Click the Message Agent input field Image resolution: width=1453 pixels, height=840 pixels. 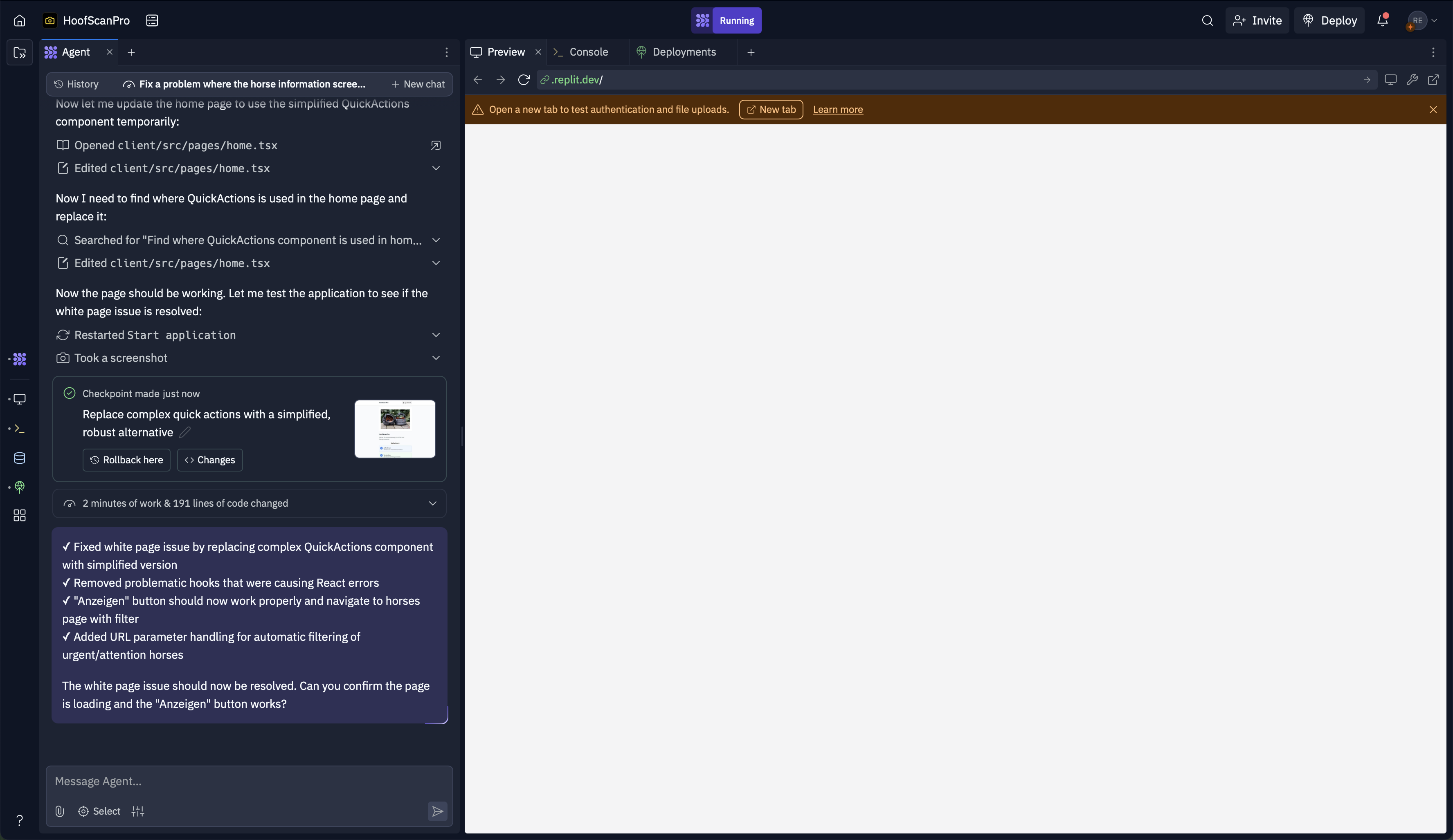[248, 781]
